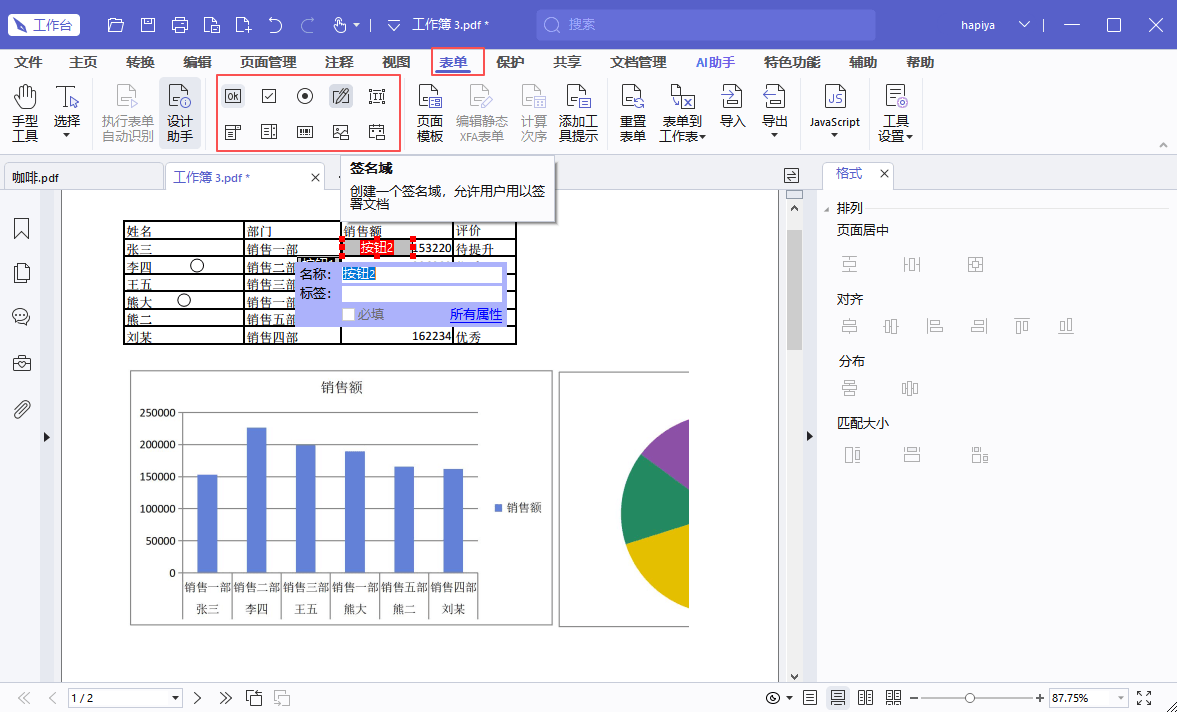Enter full screen mode from status bar
Viewport: 1177px width, 712px height.
click(x=1144, y=698)
